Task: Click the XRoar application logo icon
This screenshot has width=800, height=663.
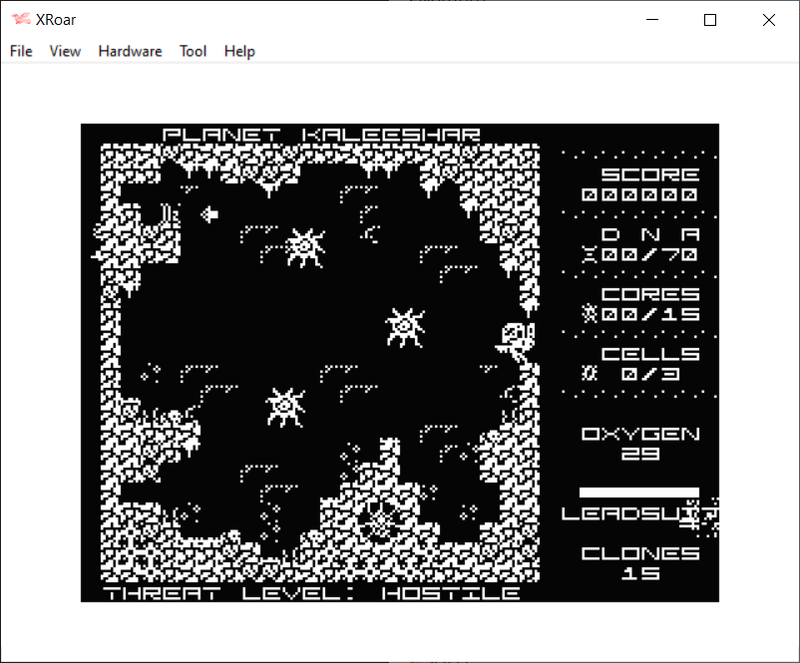Action: pos(21,19)
